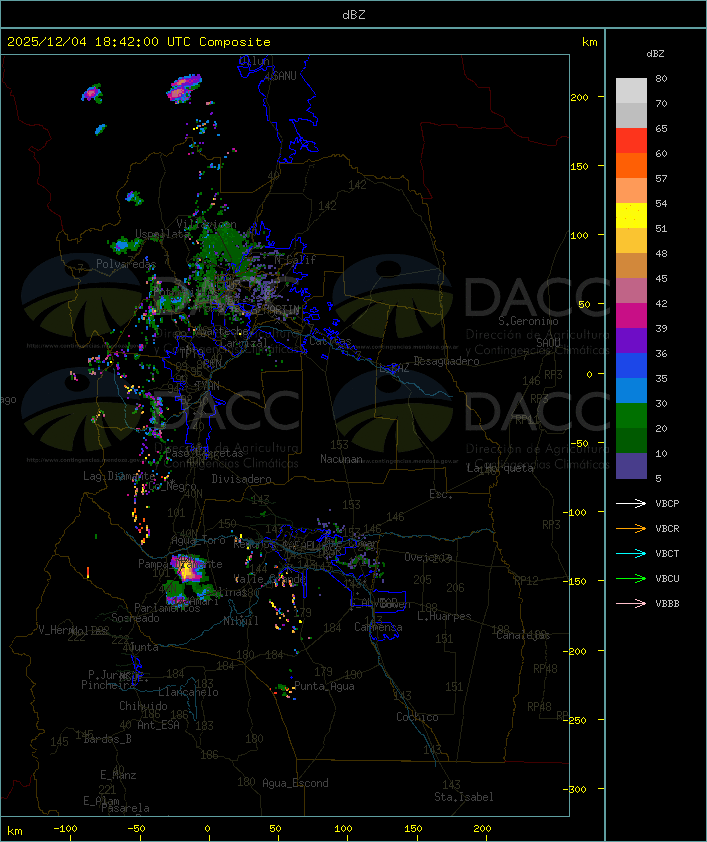Pick the gold 48-51 dBZ swatch
707x842 pixels.
pos(631,241)
